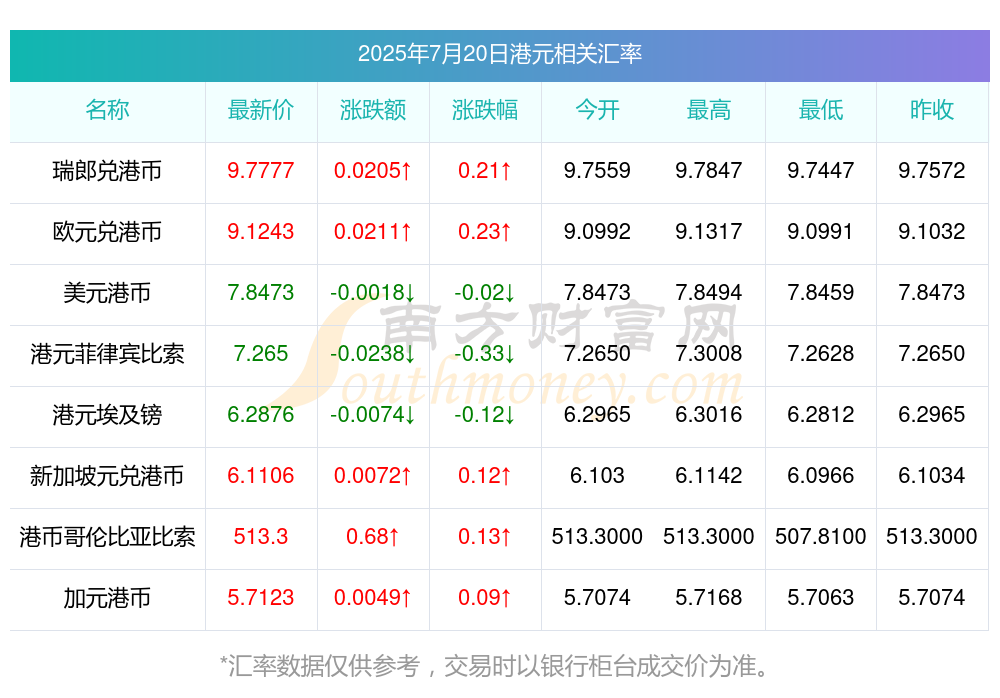Click change amount -0.0018↓
This screenshot has height=698, width=1000.
click(x=373, y=293)
